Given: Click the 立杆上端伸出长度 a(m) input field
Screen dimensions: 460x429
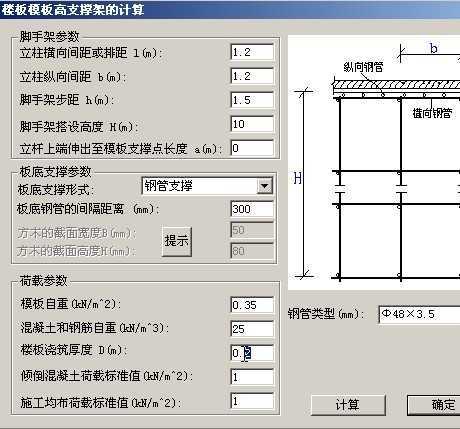Looking at the screenshot, I should tap(252, 148).
